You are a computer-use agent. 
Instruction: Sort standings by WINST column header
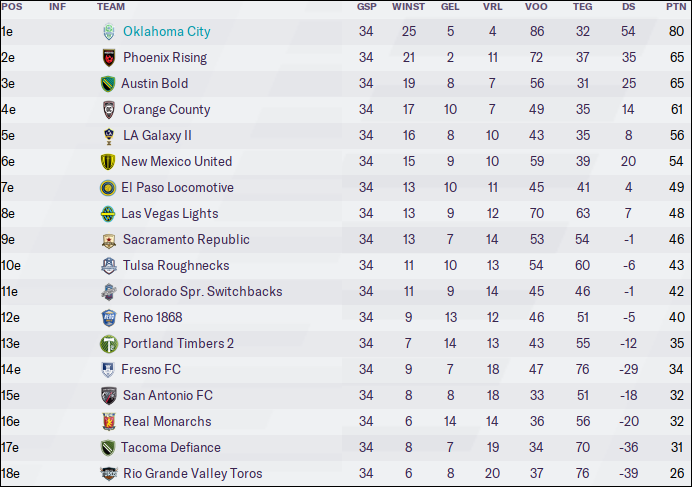click(x=408, y=7)
